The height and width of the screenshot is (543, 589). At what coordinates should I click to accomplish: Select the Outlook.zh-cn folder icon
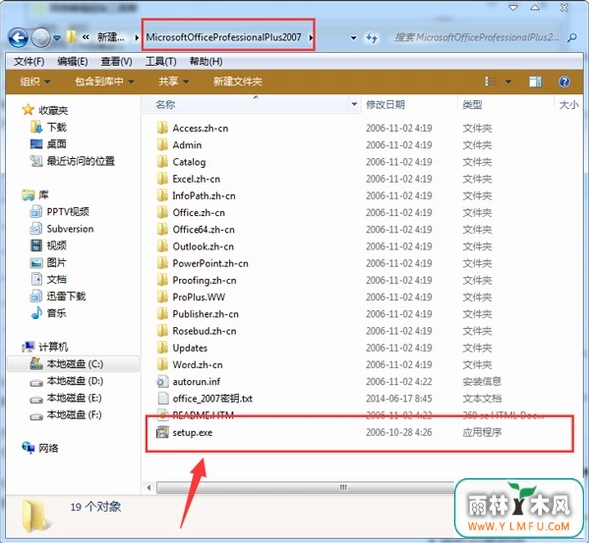pyautogui.click(x=162, y=246)
